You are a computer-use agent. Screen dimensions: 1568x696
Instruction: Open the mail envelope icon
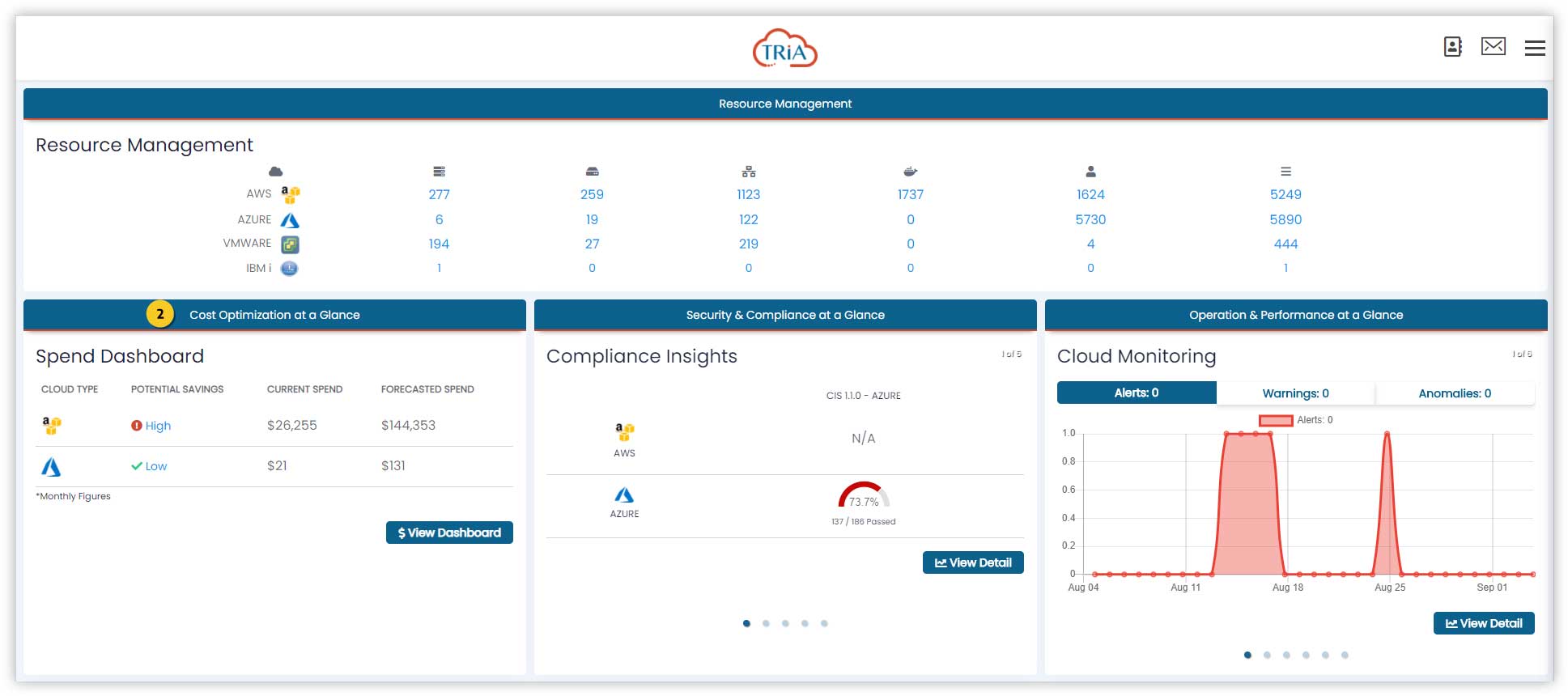[x=1494, y=47]
